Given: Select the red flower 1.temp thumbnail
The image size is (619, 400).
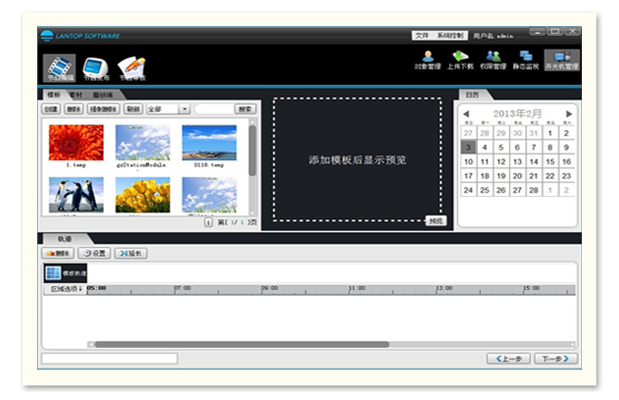Looking at the screenshot, I should (x=75, y=143).
